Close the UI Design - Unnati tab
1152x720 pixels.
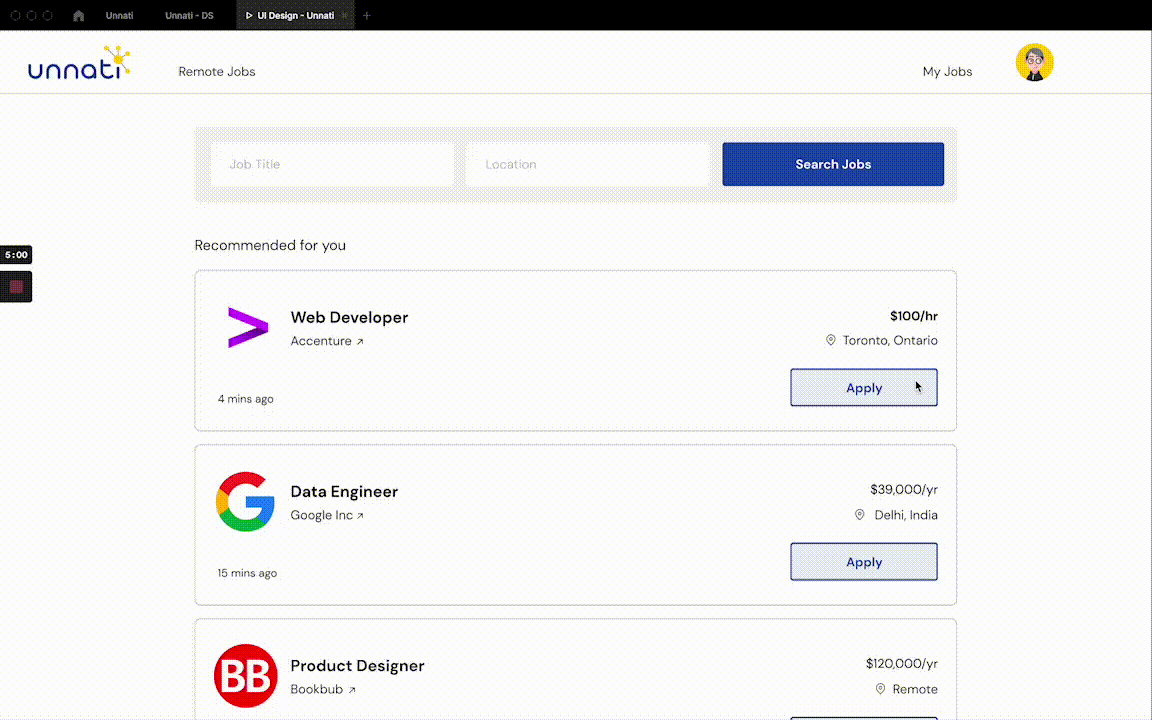click(344, 15)
